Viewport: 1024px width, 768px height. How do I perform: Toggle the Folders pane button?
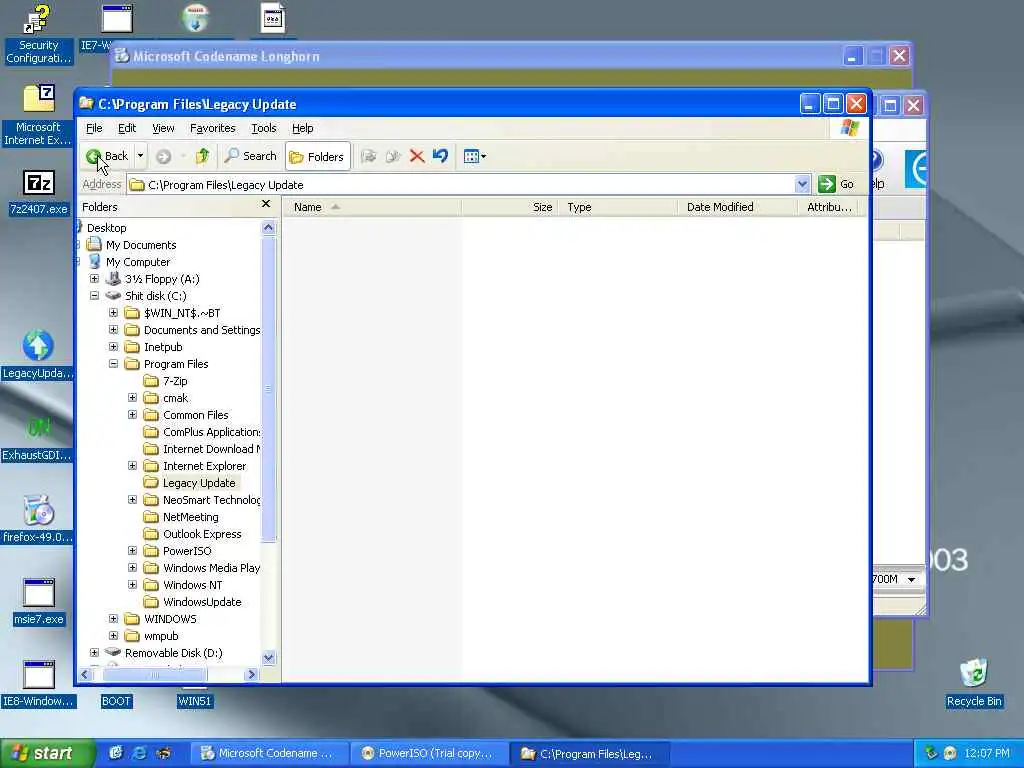pos(317,157)
